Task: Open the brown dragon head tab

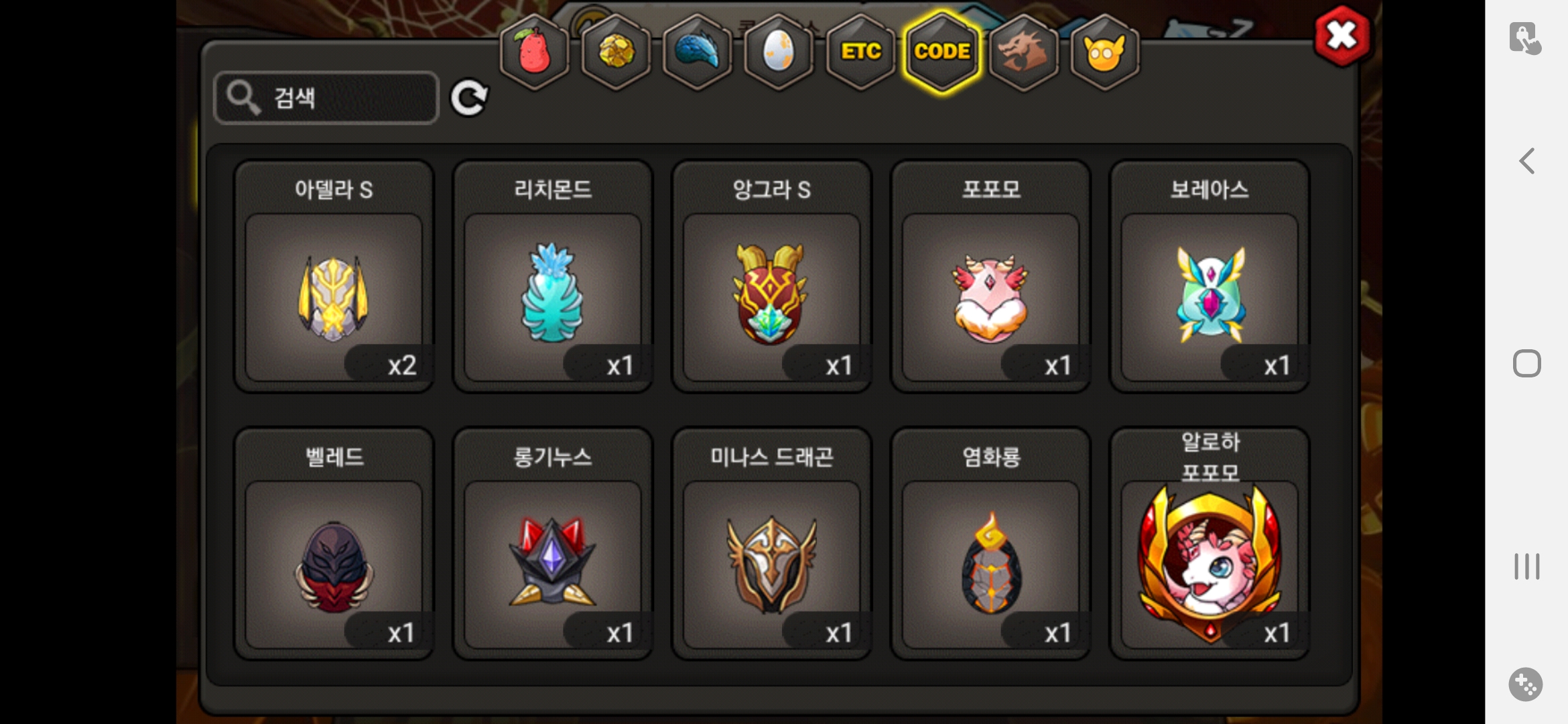Action: click(1023, 52)
